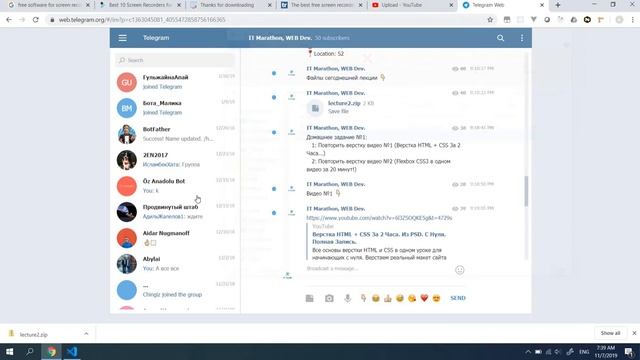Open the ГульжайнаАпай chat
This screenshot has width=640, height=360.
pos(175,82)
